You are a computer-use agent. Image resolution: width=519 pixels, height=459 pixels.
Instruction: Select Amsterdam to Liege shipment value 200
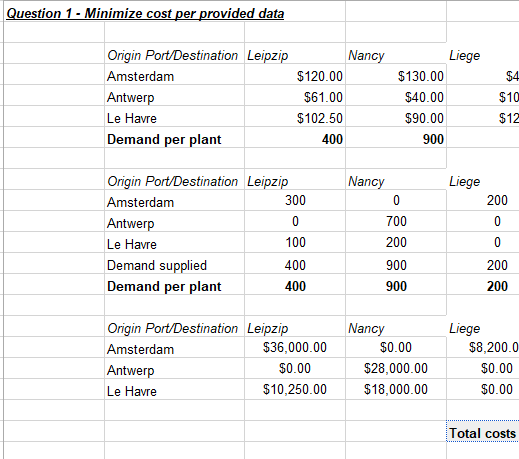click(497, 201)
